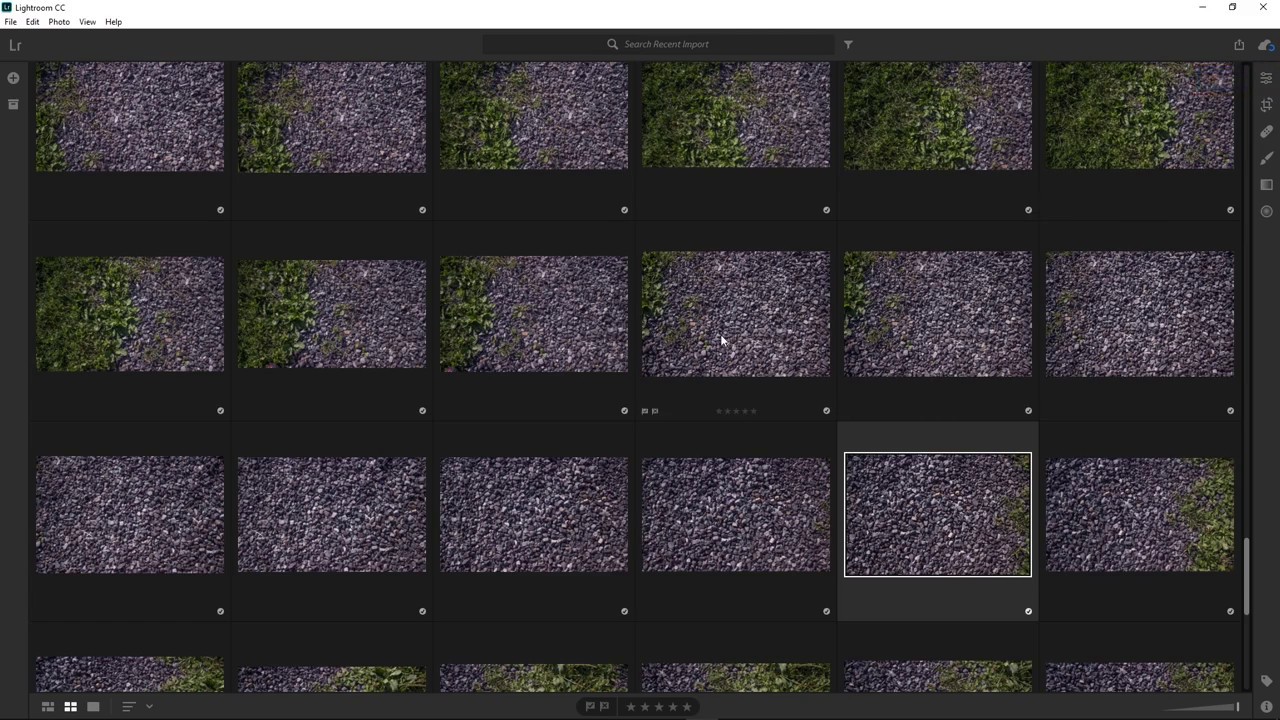Open the Photo menu
1280x720 pixels.
point(59,22)
